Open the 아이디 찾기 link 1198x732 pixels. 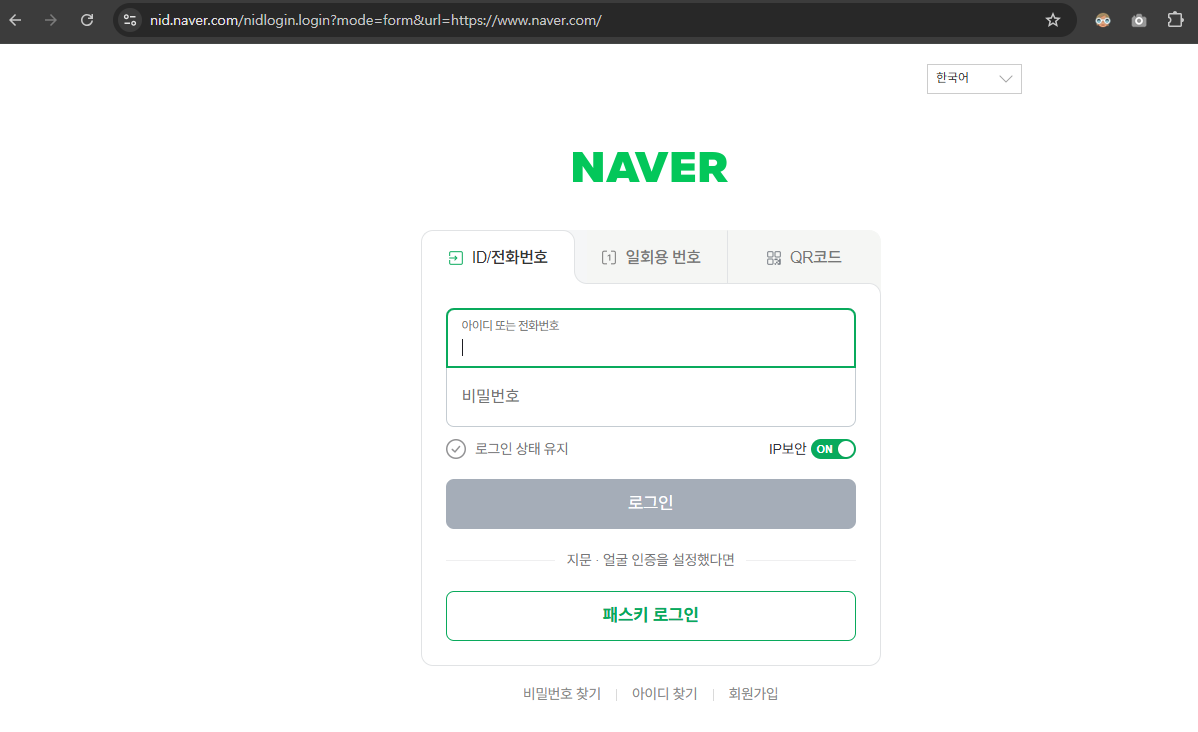click(665, 694)
